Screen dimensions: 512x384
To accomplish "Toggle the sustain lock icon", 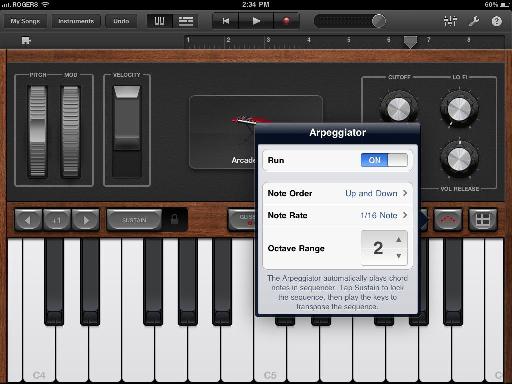I will 174,219.
